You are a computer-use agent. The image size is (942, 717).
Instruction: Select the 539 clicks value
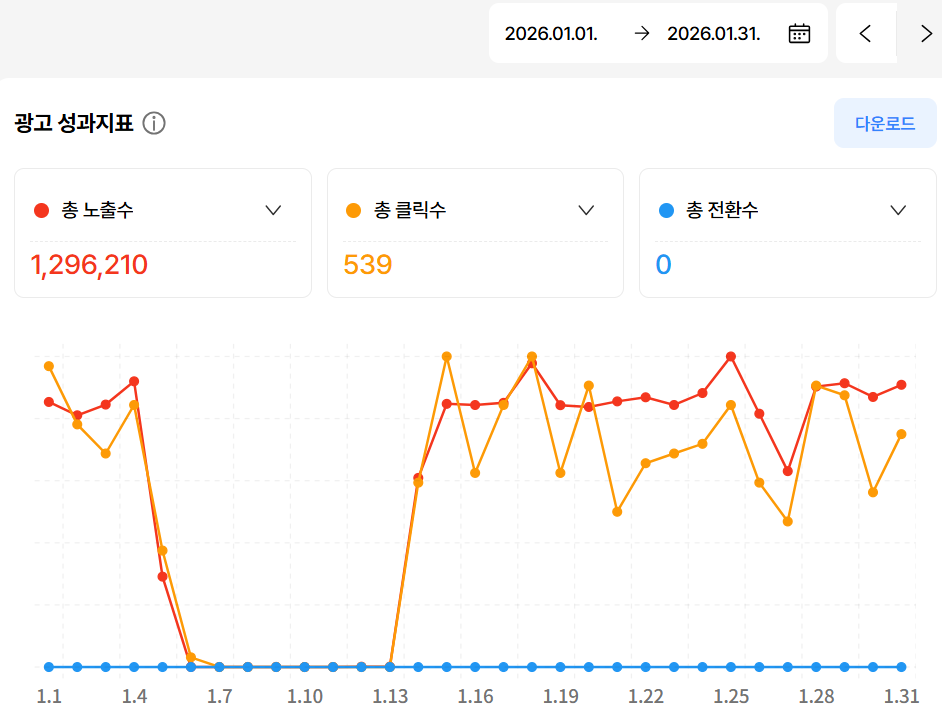(x=368, y=264)
